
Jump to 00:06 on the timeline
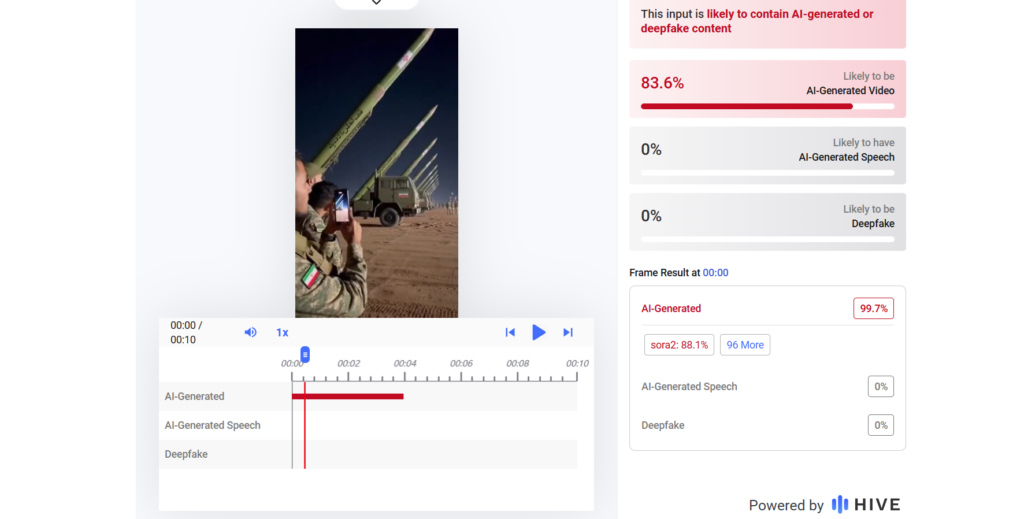click(x=461, y=376)
